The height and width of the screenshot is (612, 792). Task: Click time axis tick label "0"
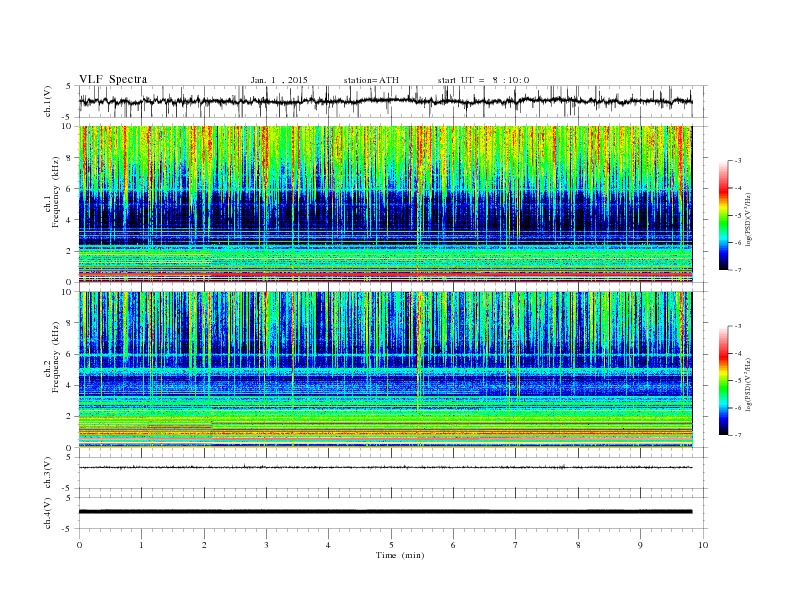[x=79, y=545]
